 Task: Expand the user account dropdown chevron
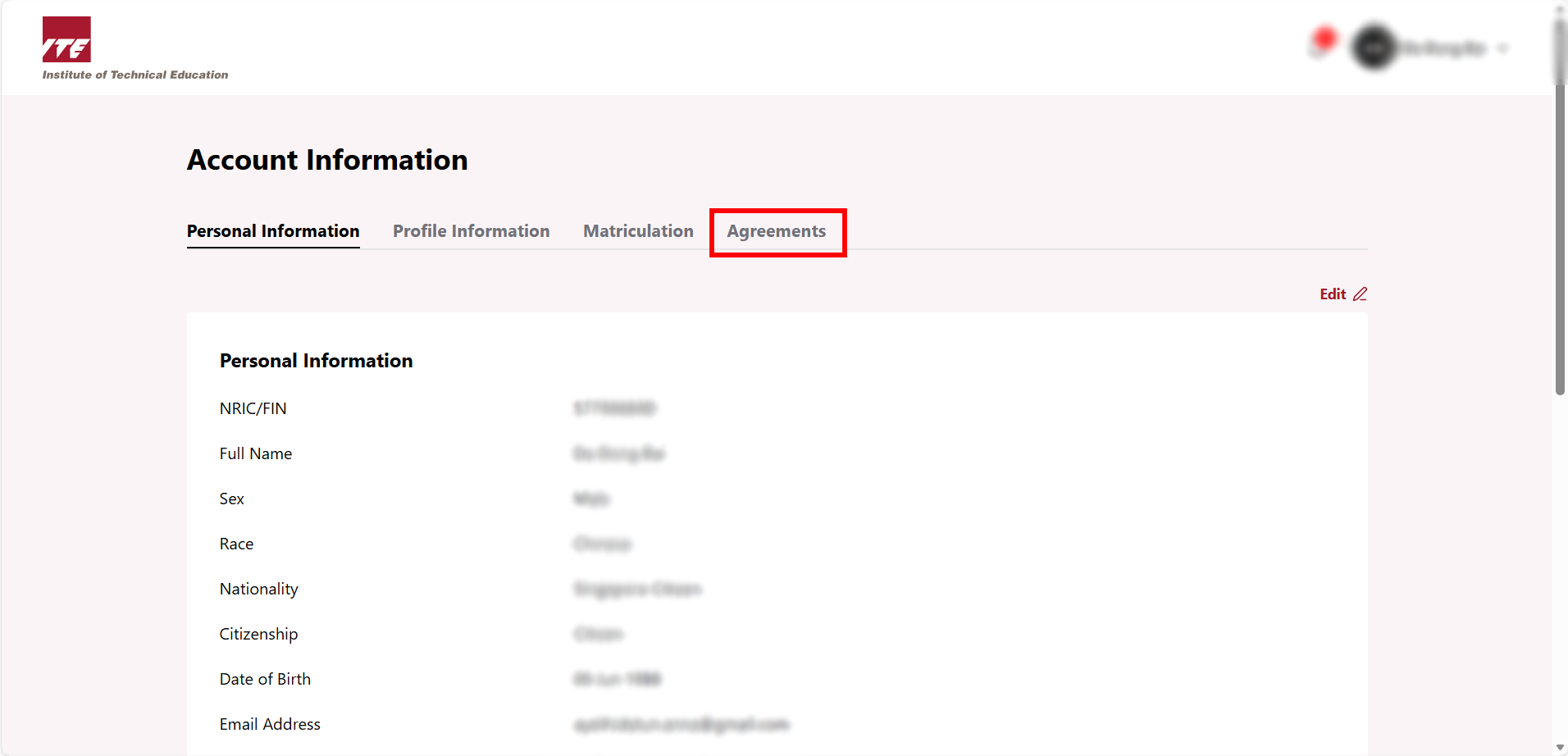pos(1502,48)
